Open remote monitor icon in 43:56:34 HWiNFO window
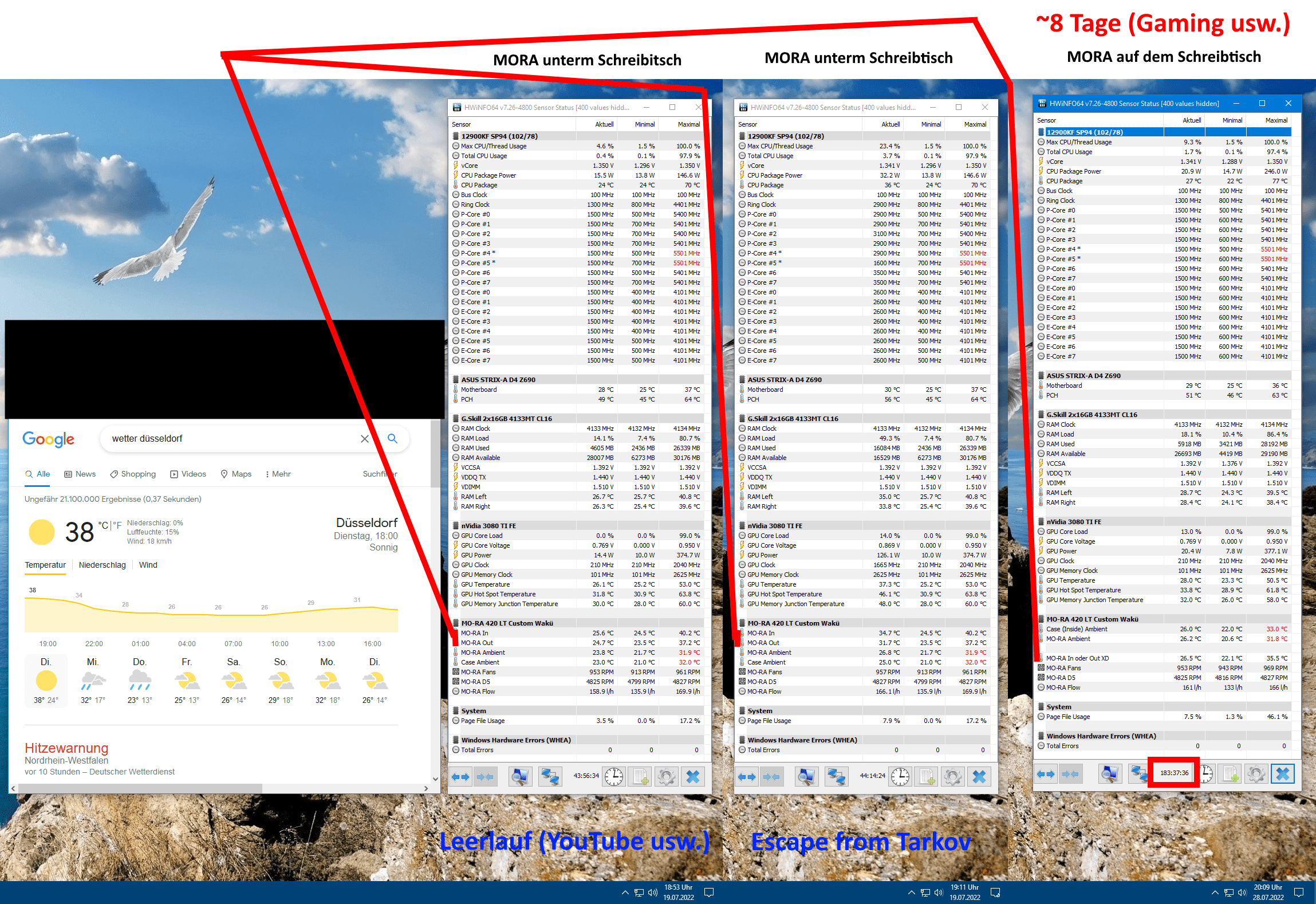The width and height of the screenshot is (1316, 904). 520,777
